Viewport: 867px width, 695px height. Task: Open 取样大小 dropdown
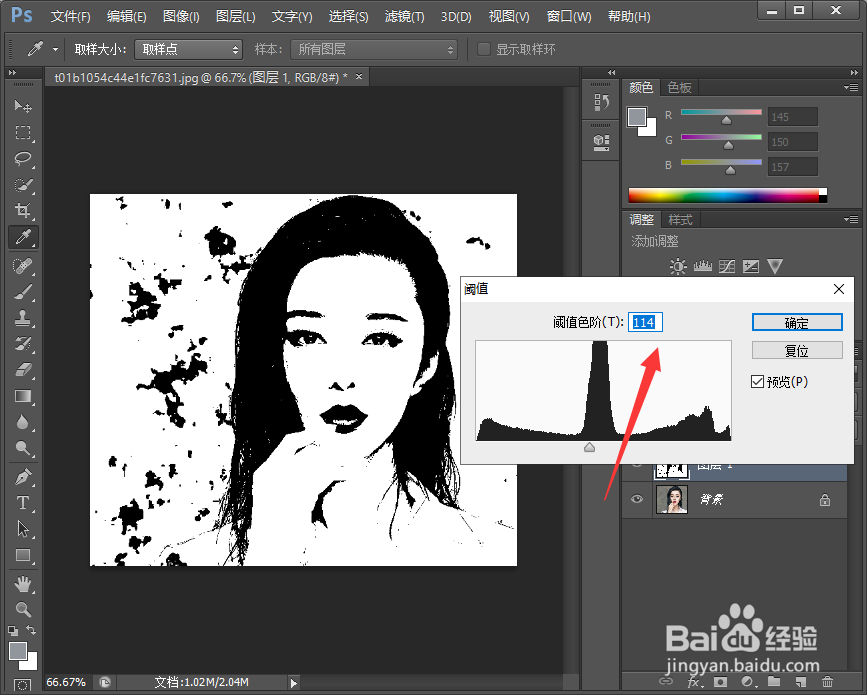click(189, 49)
